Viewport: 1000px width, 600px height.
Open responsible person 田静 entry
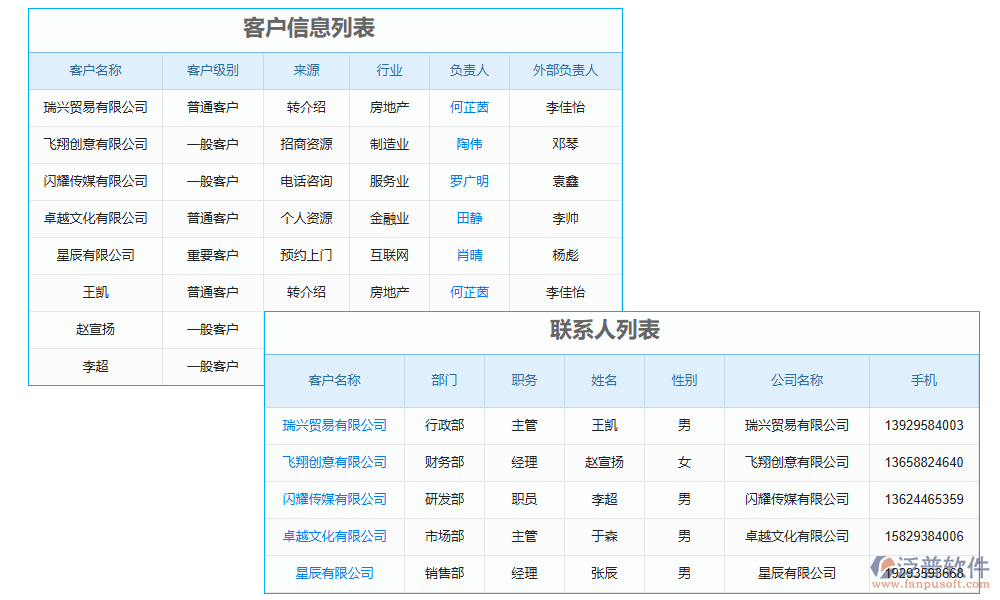point(470,218)
